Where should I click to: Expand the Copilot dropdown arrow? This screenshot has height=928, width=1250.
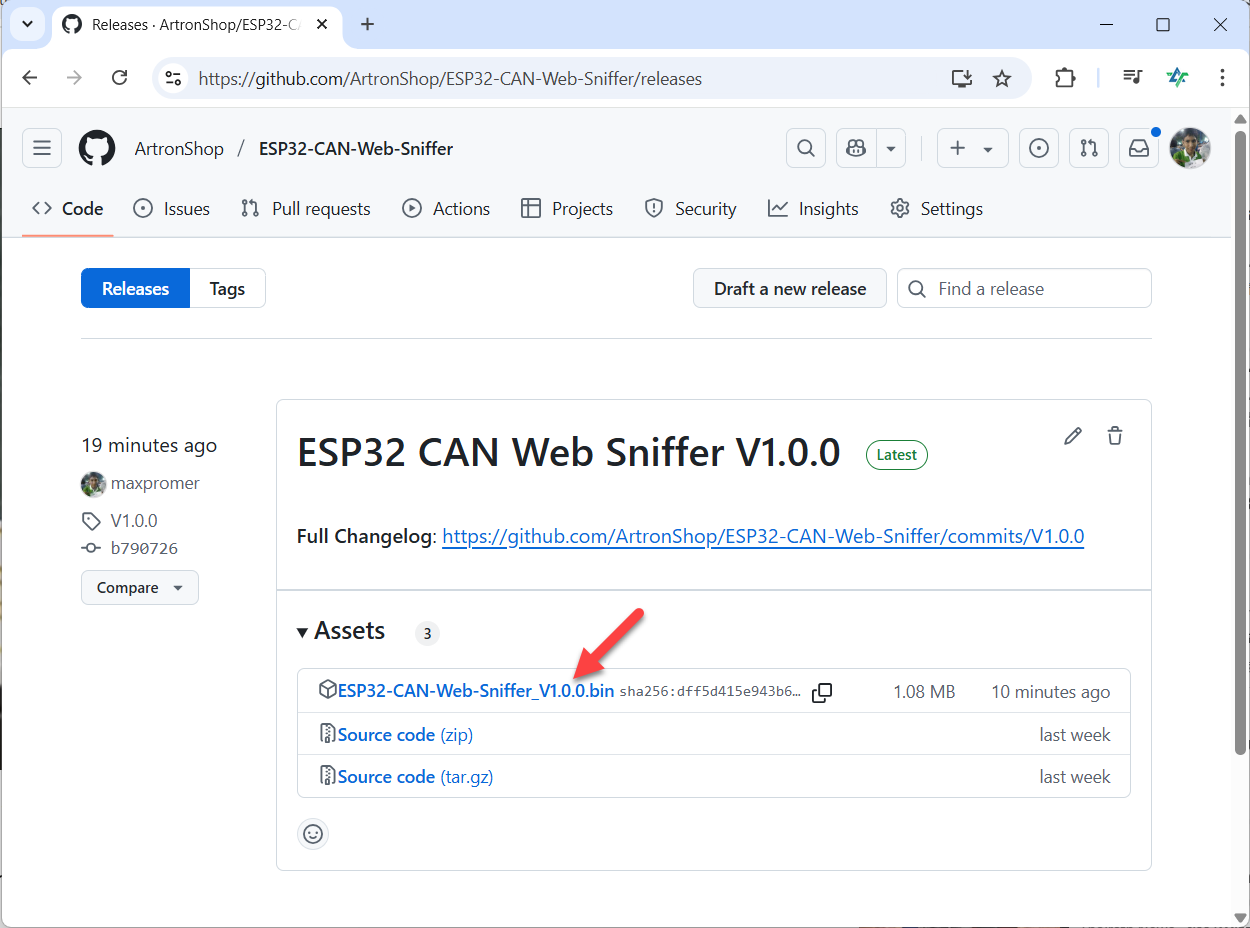point(891,148)
